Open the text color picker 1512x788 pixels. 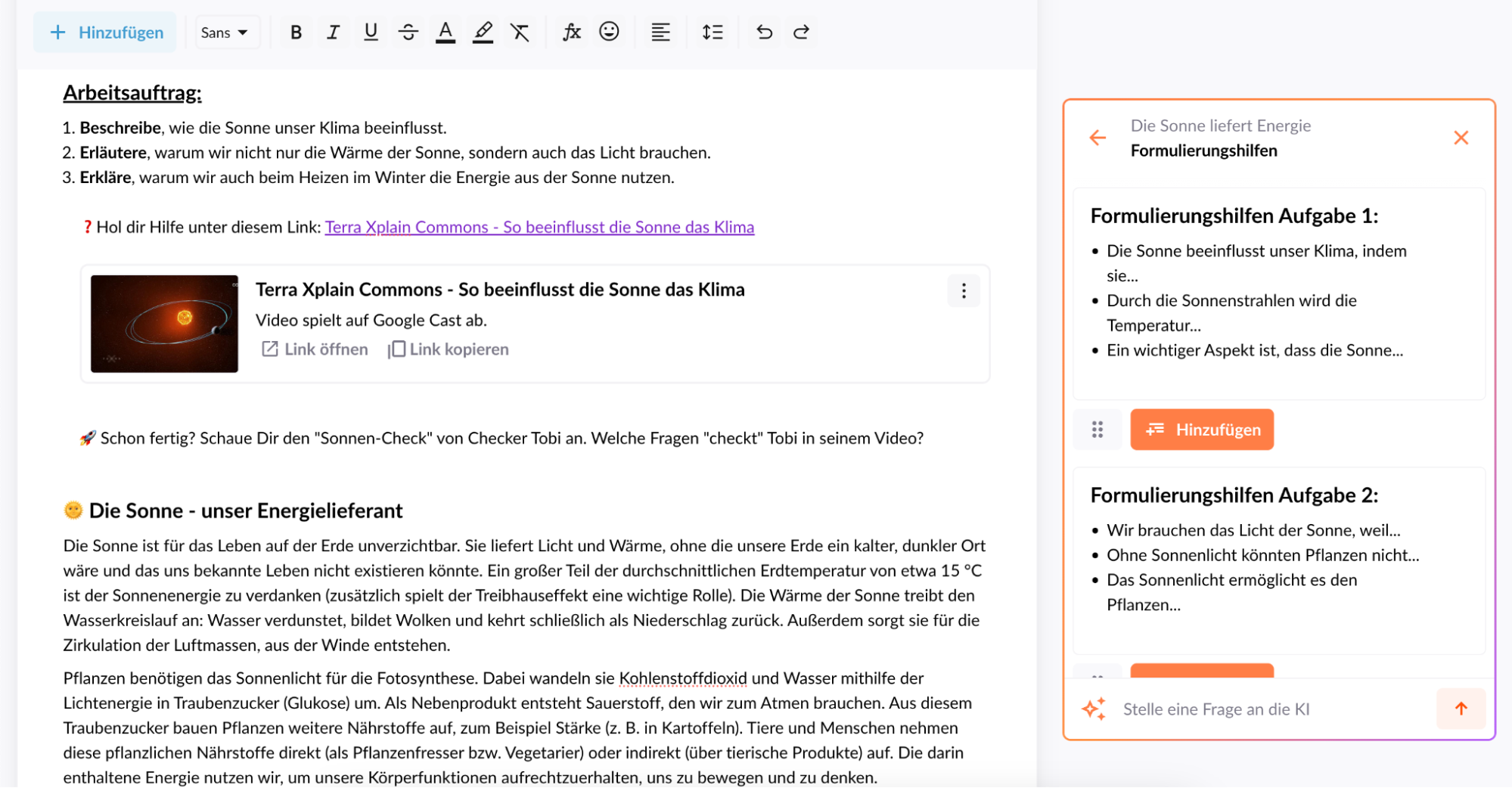446,32
